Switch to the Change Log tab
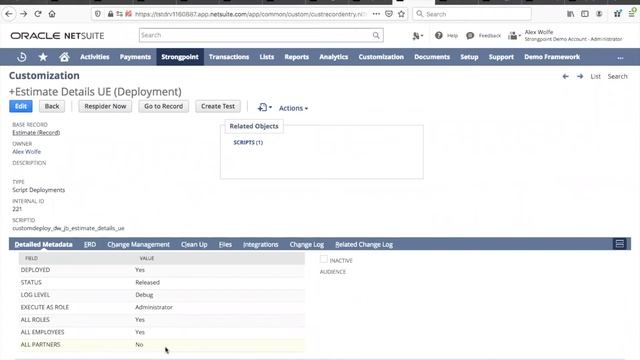The width and height of the screenshot is (640, 360). (x=307, y=244)
